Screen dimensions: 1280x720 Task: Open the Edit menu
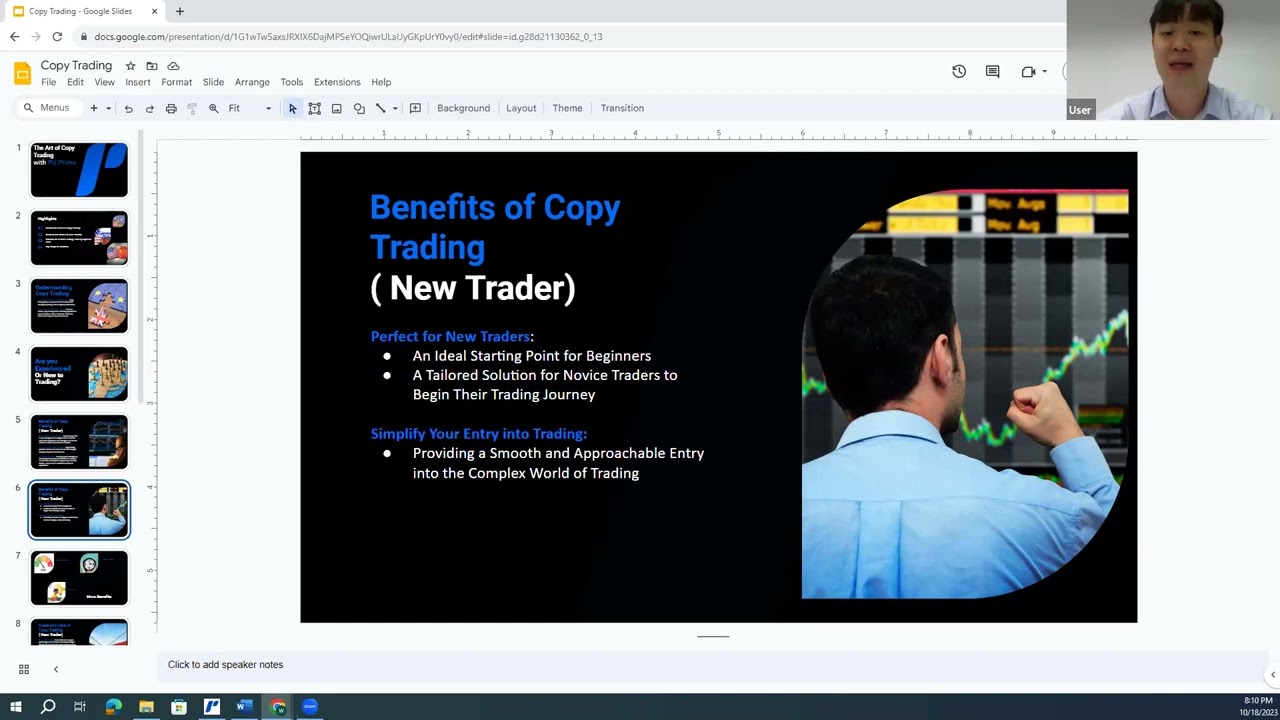(x=76, y=82)
